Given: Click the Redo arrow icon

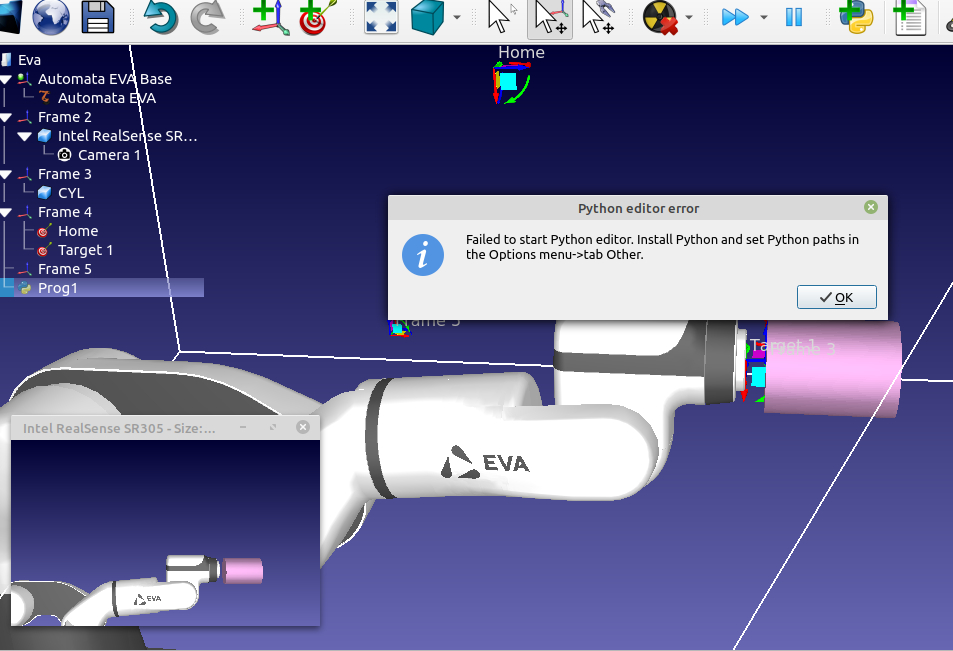Looking at the screenshot, I should coord(208,17).
